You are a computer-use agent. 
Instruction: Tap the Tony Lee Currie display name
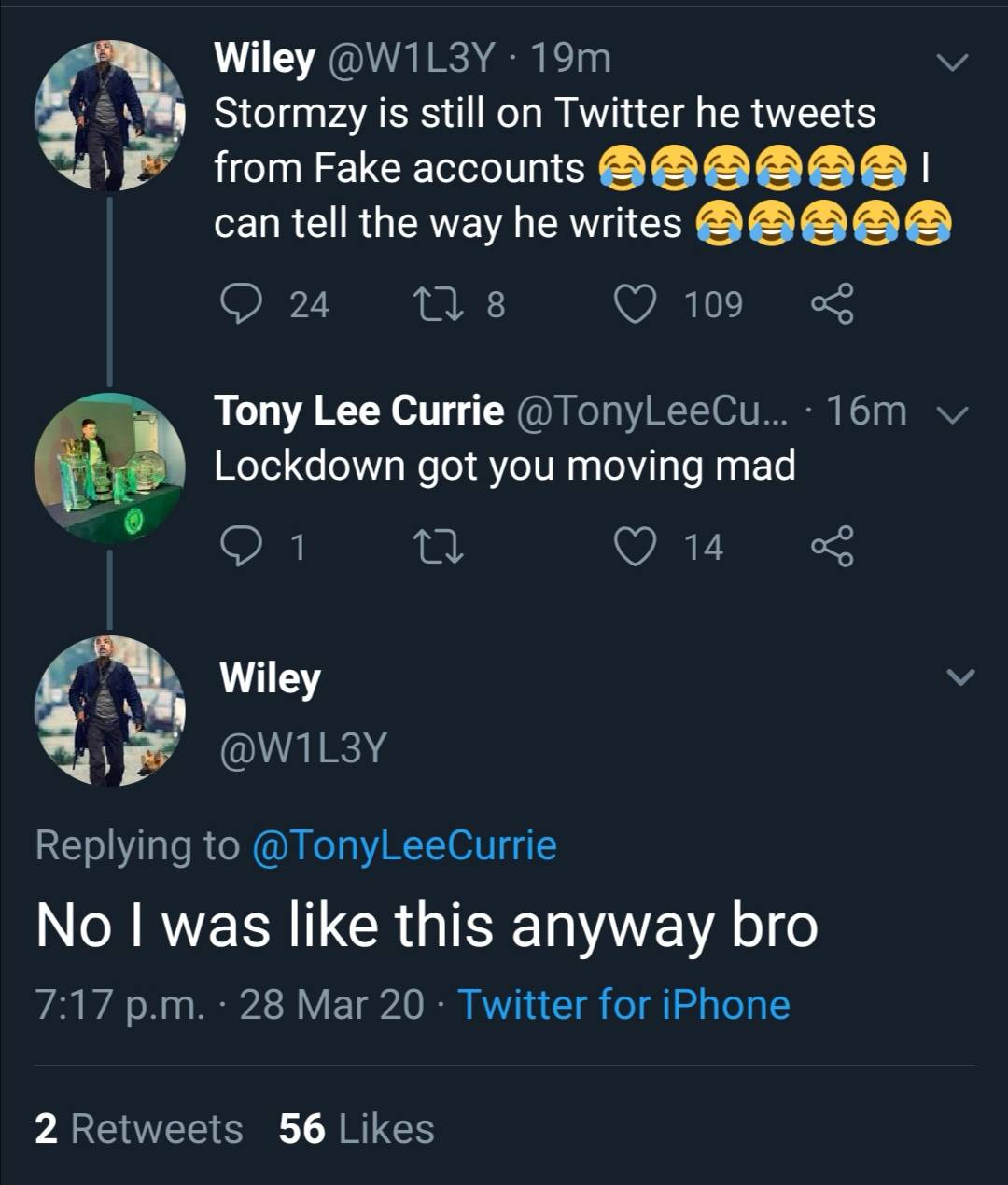[x=358, y=411]
